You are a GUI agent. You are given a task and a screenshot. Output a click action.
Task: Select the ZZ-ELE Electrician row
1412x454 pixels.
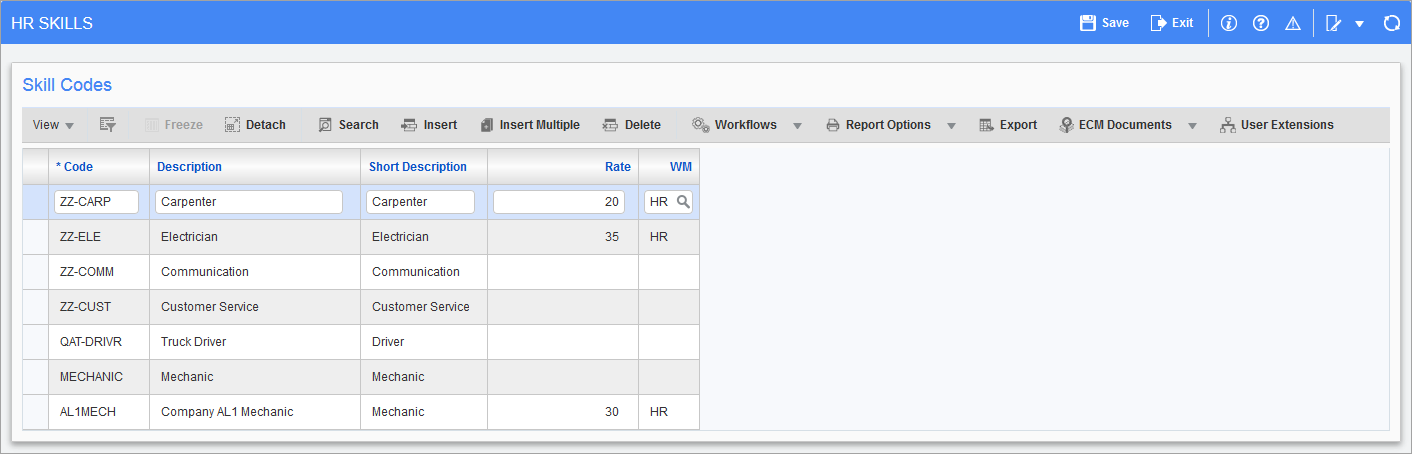[35, 237]
